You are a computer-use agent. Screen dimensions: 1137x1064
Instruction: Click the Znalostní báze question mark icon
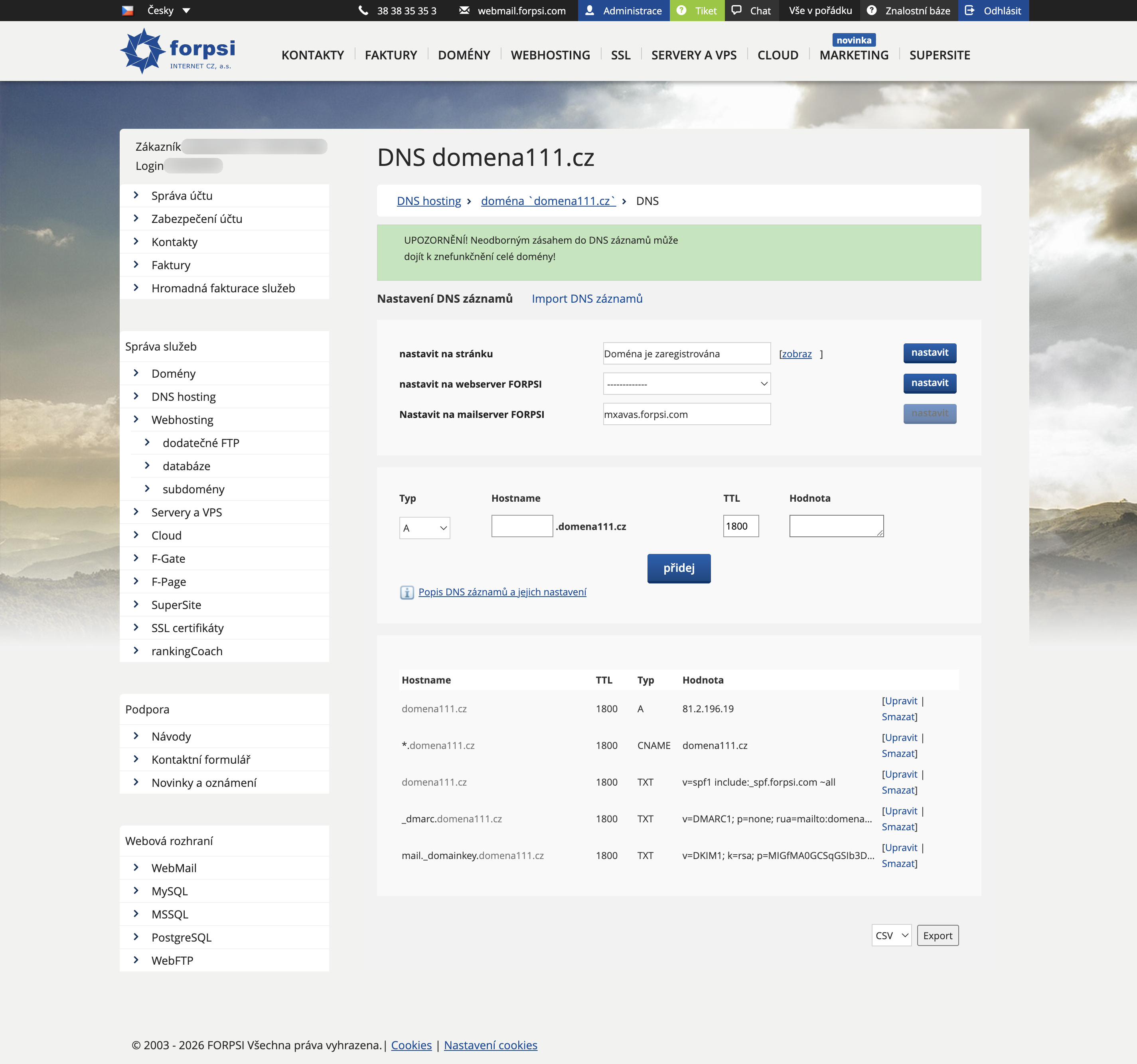click(871, 10)
